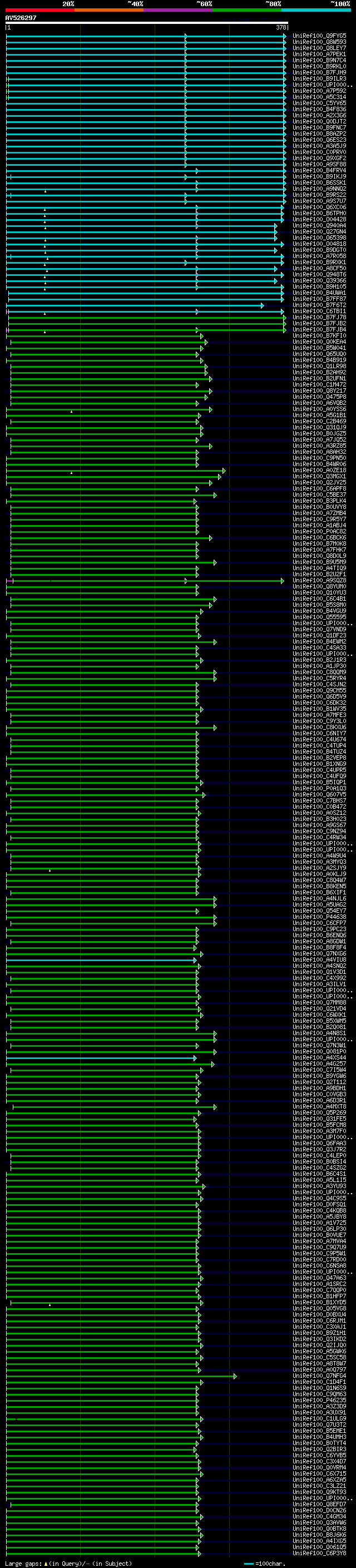Open hit UniRef100_Q1LR98
Screen dimensions: 356x1568
(x=319, y=366)
